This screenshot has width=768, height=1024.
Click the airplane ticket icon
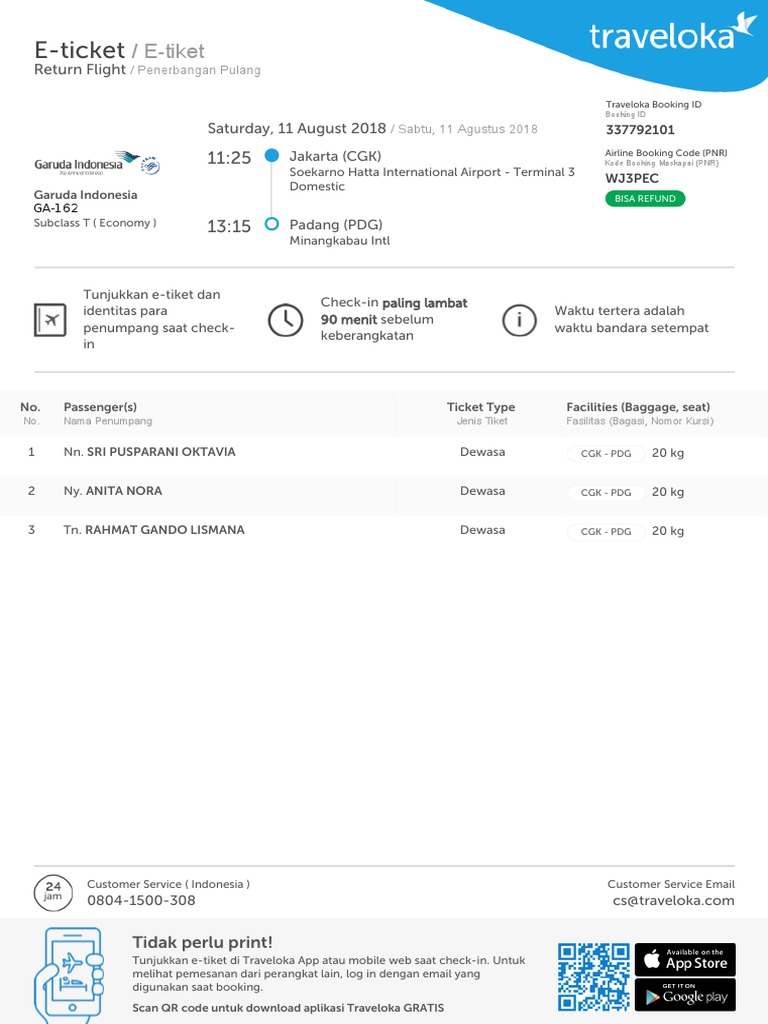tap(49, 320)
